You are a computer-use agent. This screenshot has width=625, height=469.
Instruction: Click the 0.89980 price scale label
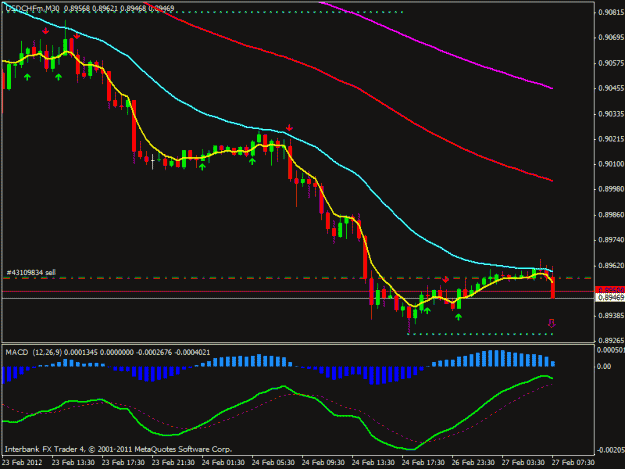click(611, 189)
